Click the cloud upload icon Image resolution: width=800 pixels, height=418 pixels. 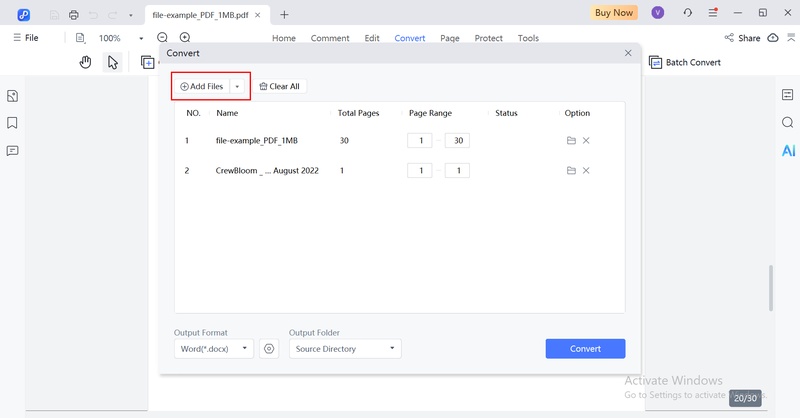point(773,38)
